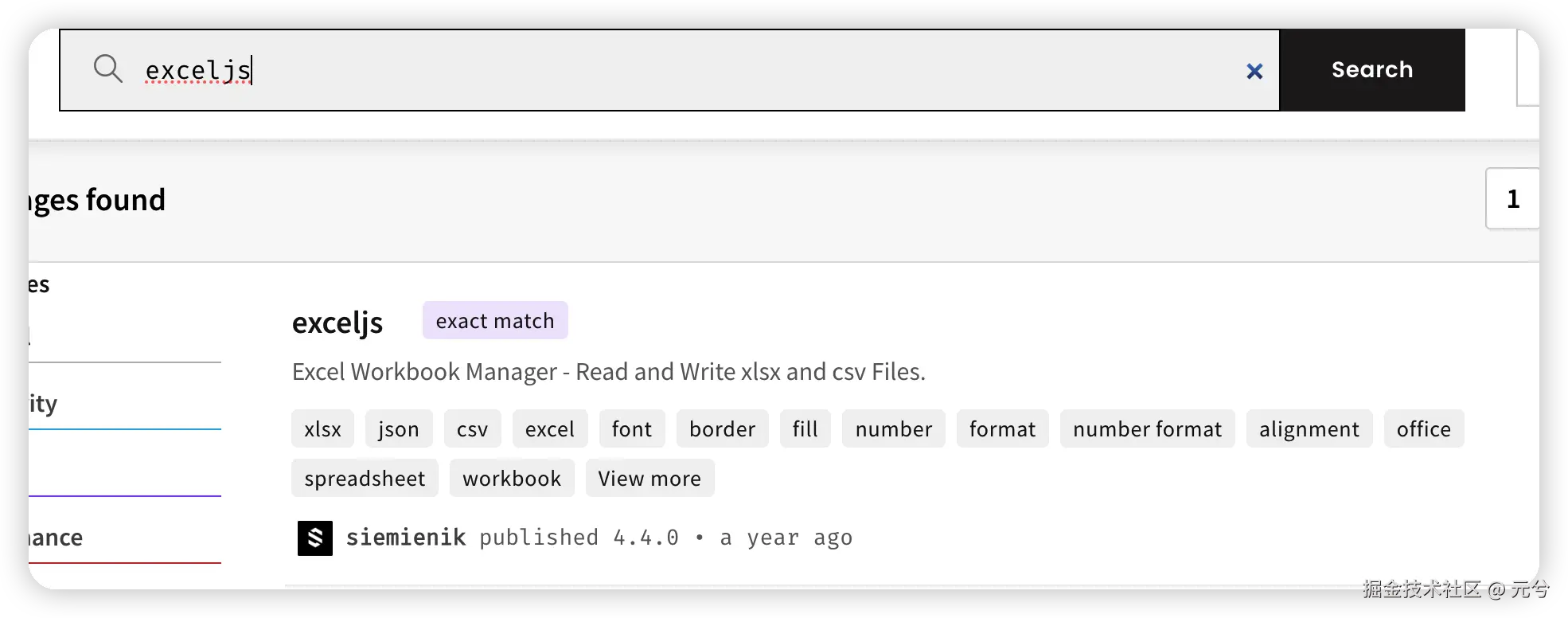Open the number format keyword tag
This screenshot has width=1568, height=618.
point(1147,429)
